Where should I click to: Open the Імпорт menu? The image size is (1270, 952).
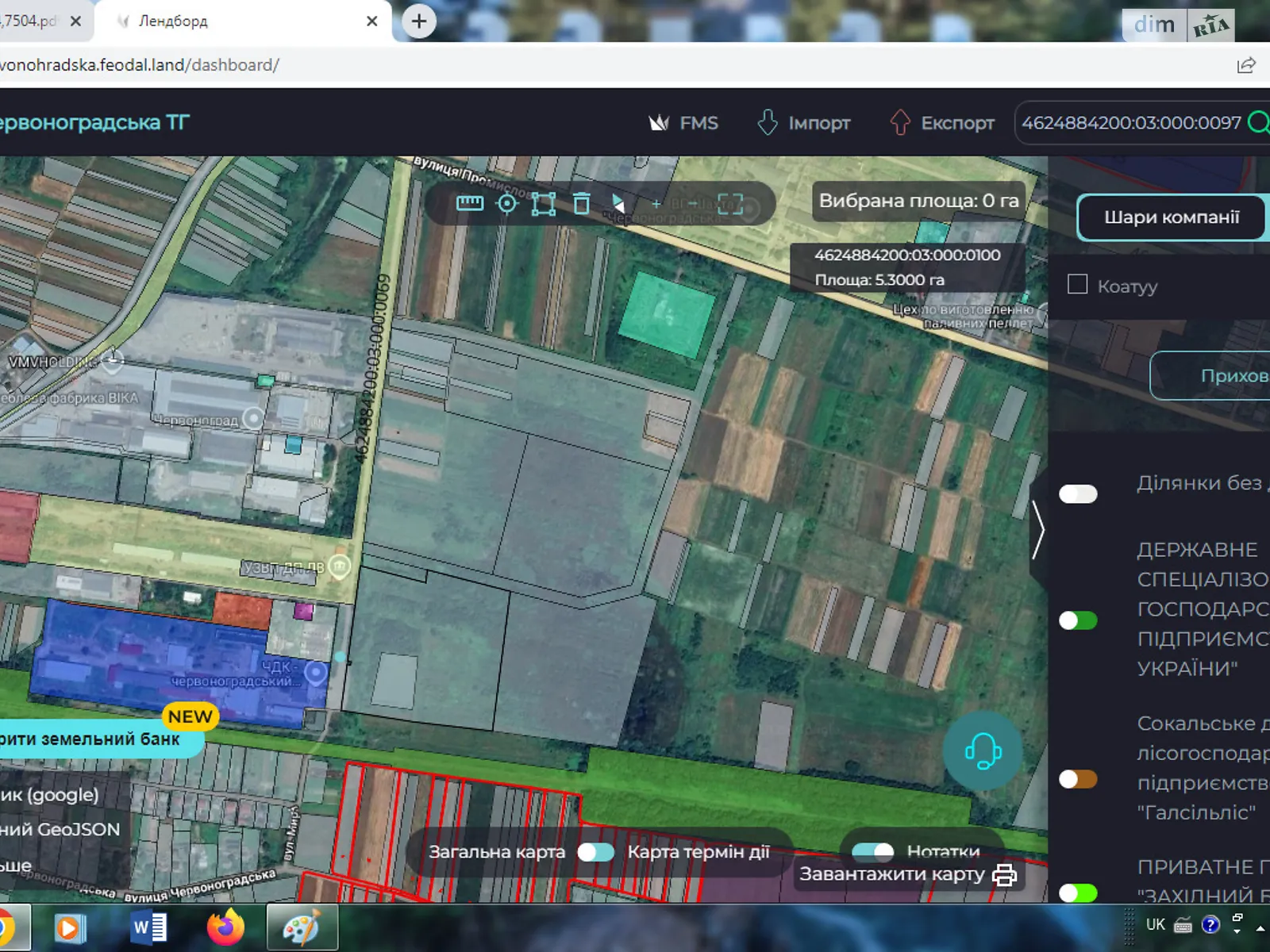click(x=803, y=123)
